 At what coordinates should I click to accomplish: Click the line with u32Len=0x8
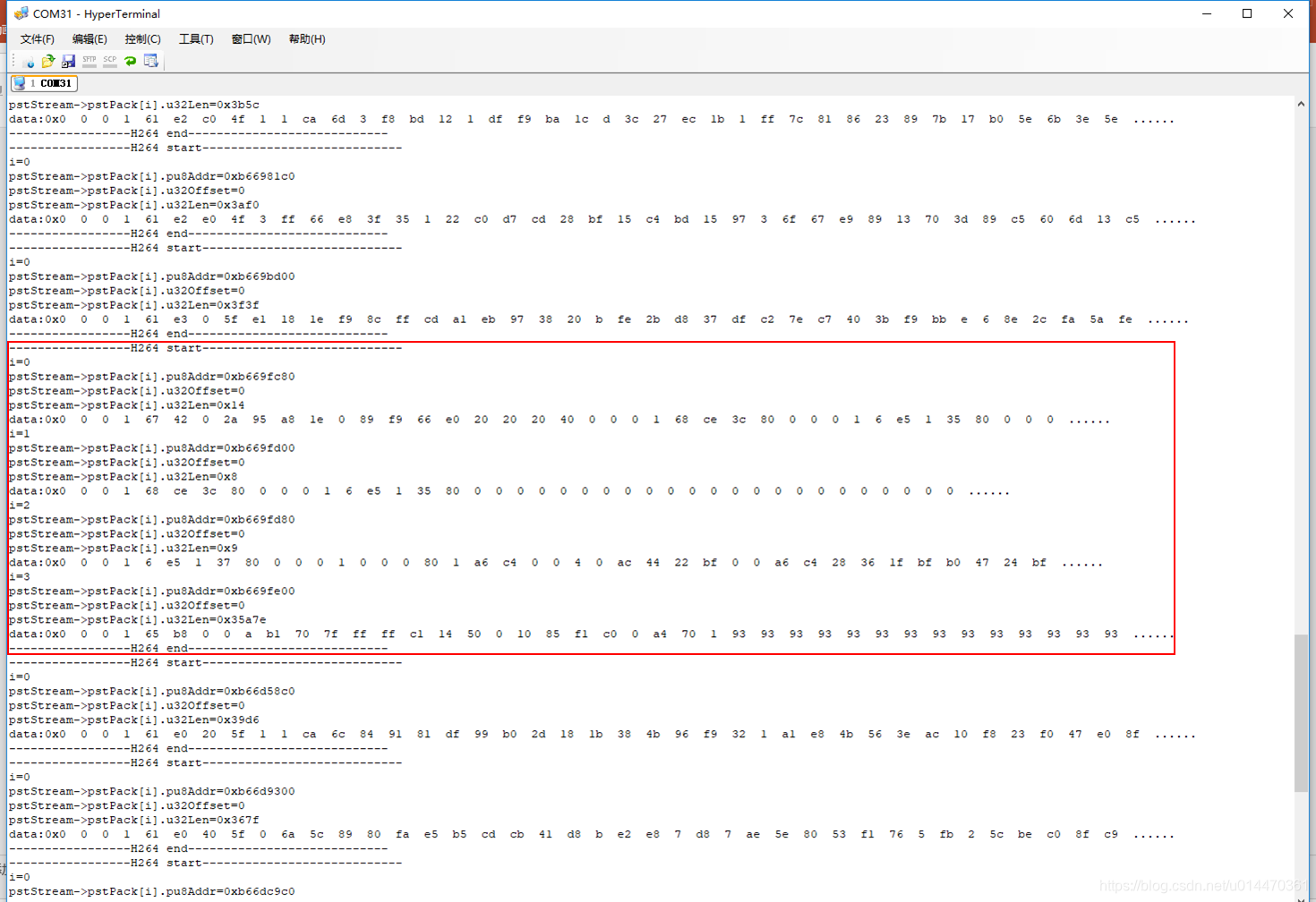[x=124, y=477]
